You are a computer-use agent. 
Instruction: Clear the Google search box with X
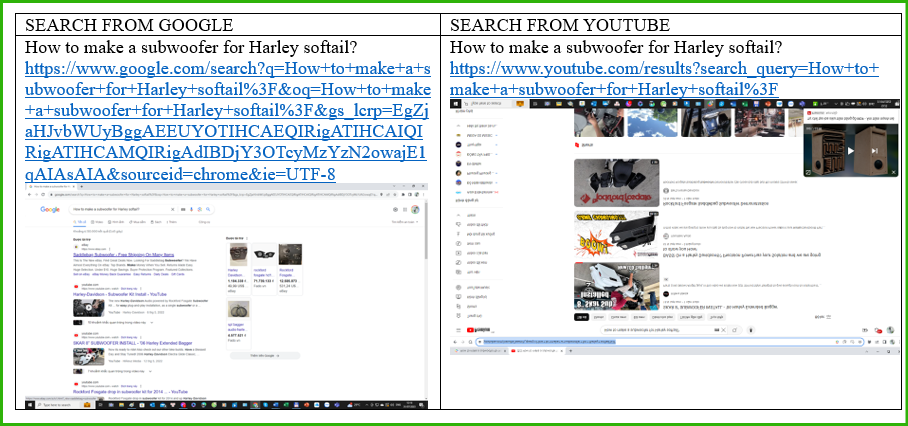173,210
